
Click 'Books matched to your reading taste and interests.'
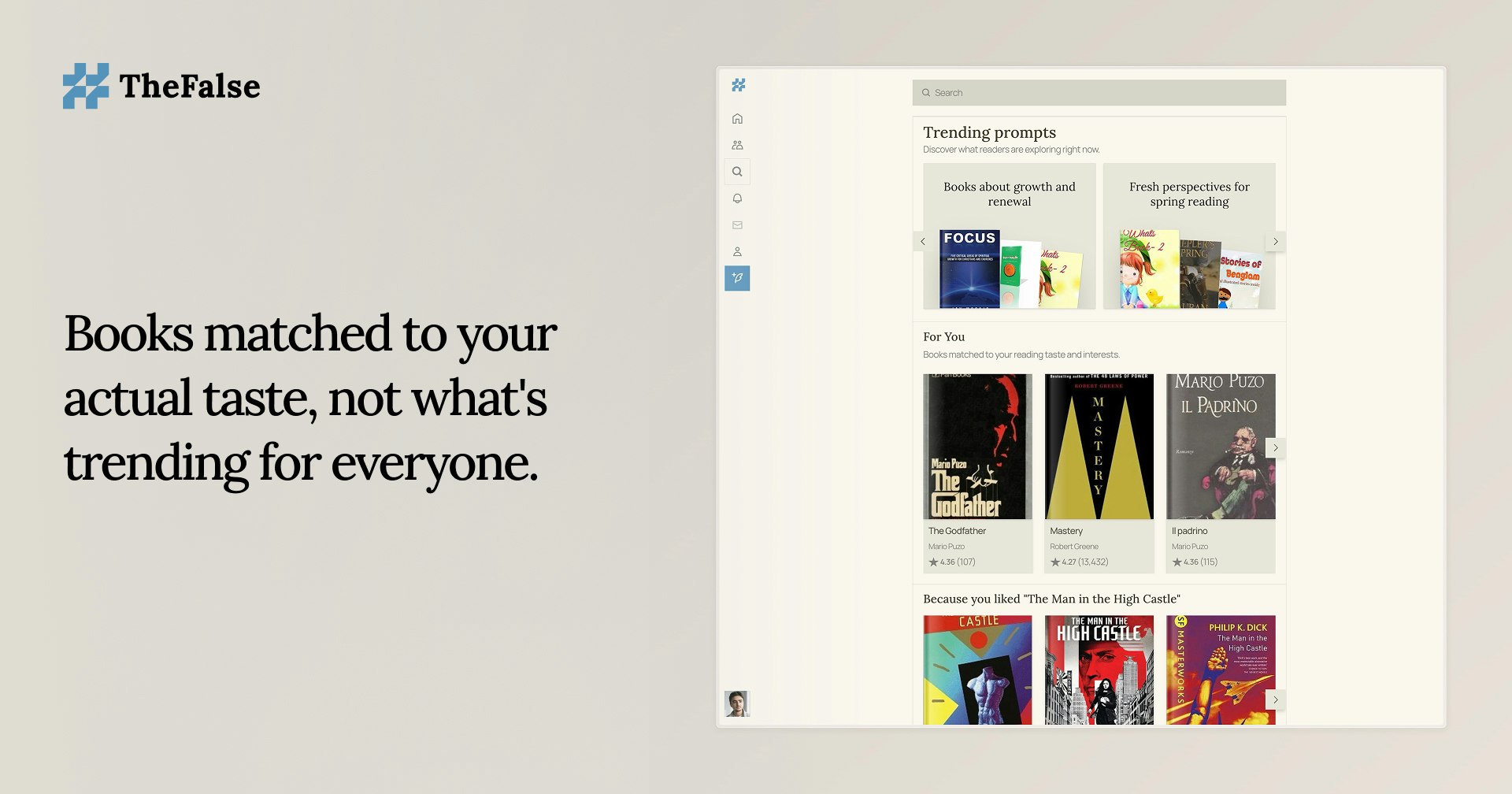1021,355
